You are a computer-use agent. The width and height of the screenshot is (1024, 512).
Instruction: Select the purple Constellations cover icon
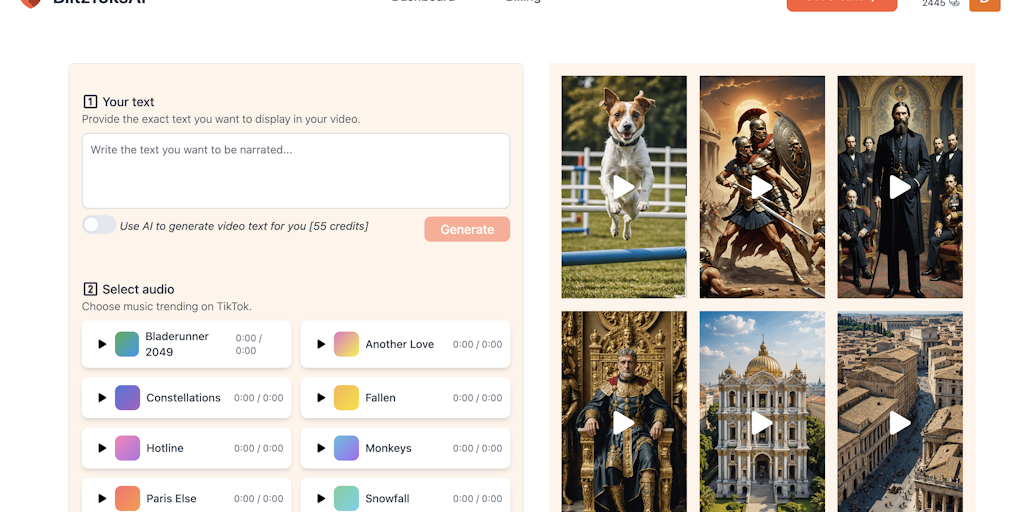[127, 398]
